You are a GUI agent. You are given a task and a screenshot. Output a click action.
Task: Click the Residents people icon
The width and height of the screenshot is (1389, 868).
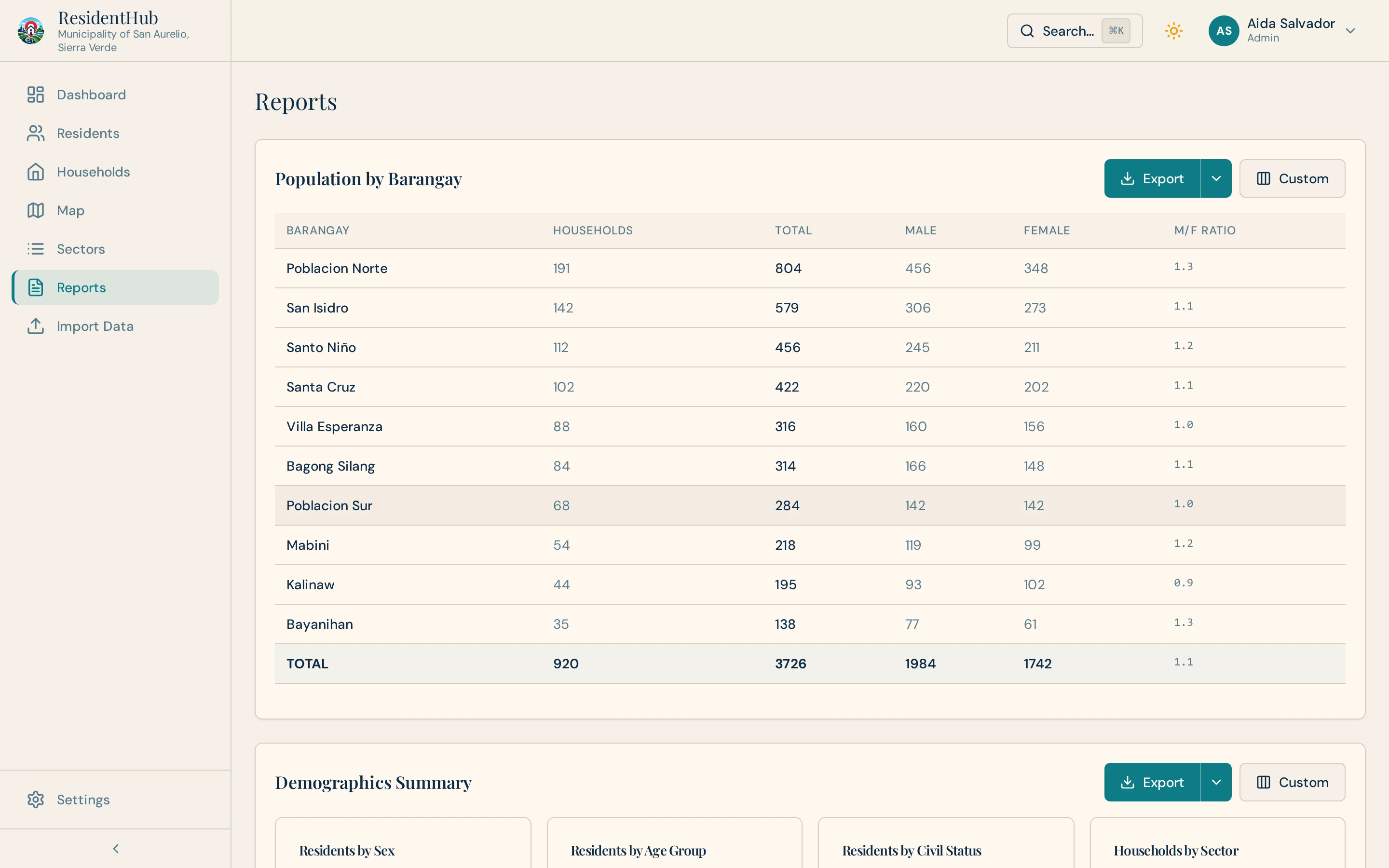click(x=36, y=133)
